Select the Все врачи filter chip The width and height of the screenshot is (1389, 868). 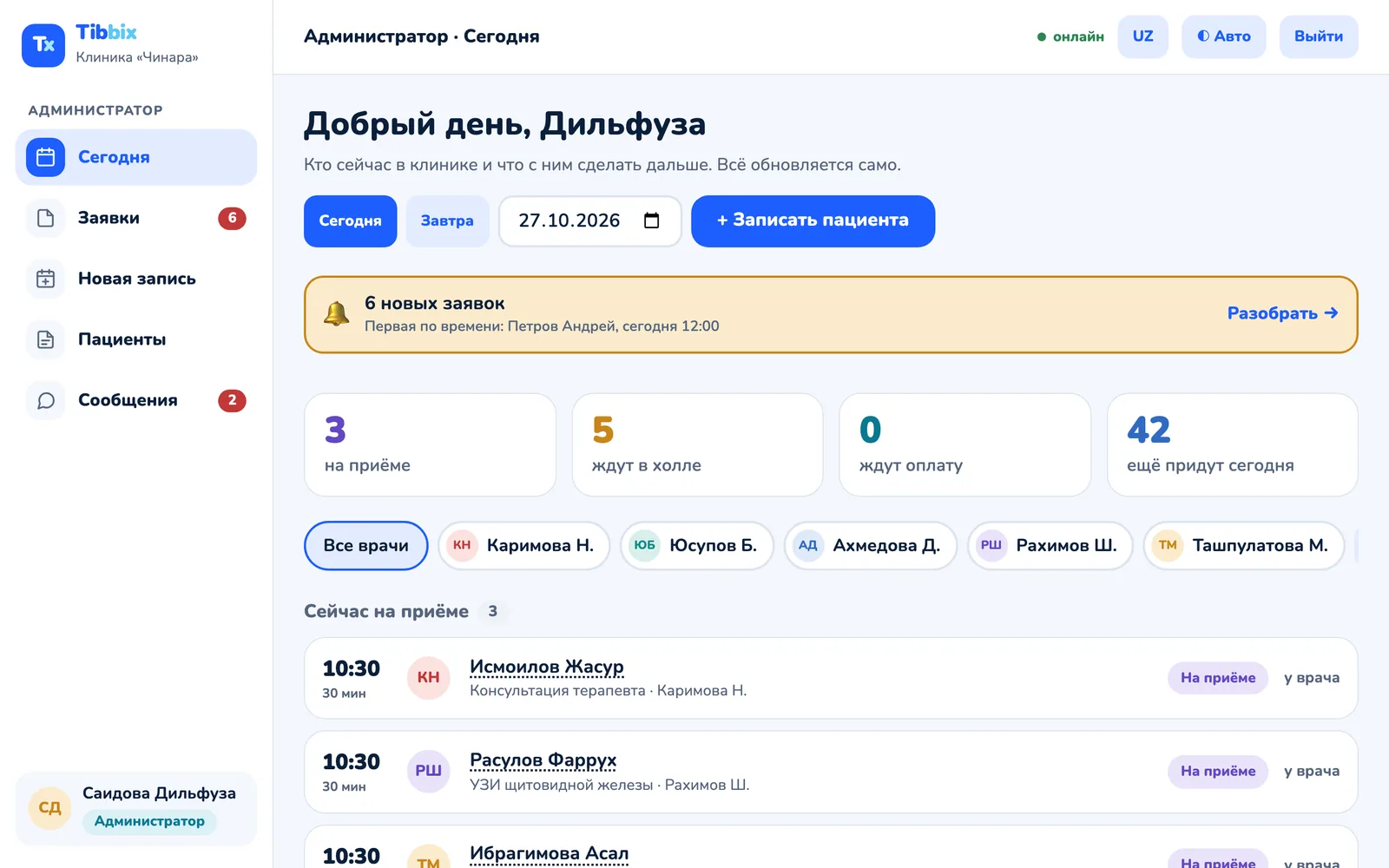pyautogui.click(x=365, y=546)
